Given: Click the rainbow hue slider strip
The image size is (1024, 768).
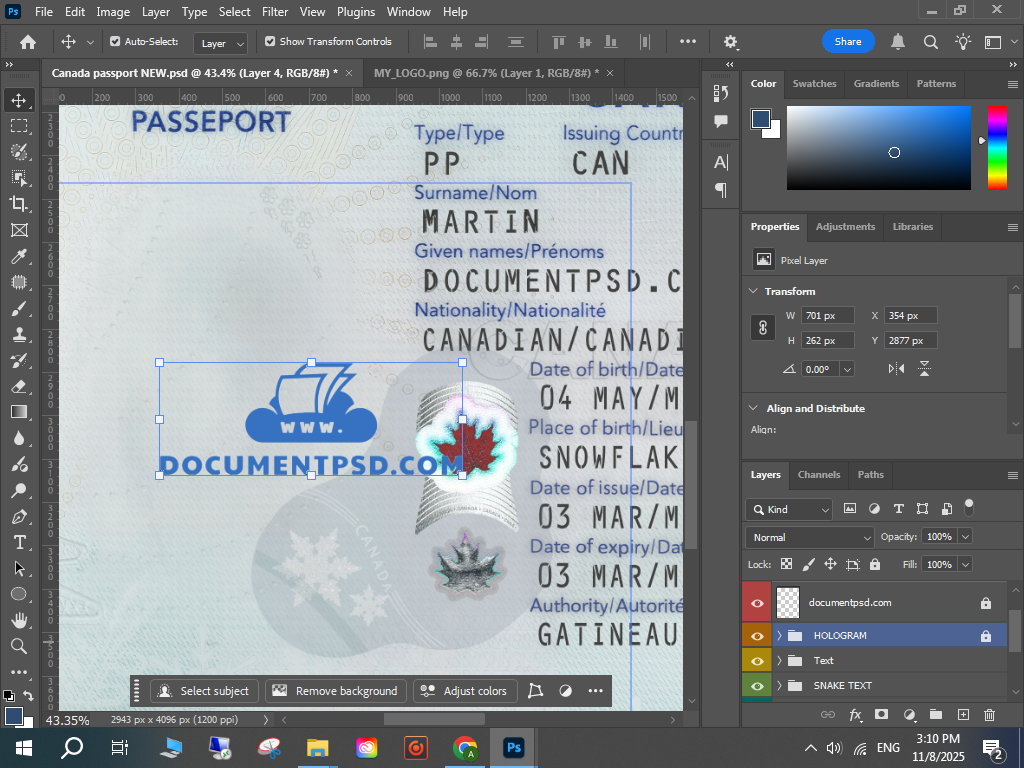Looking at the screenshot, I should click(997, 147).
